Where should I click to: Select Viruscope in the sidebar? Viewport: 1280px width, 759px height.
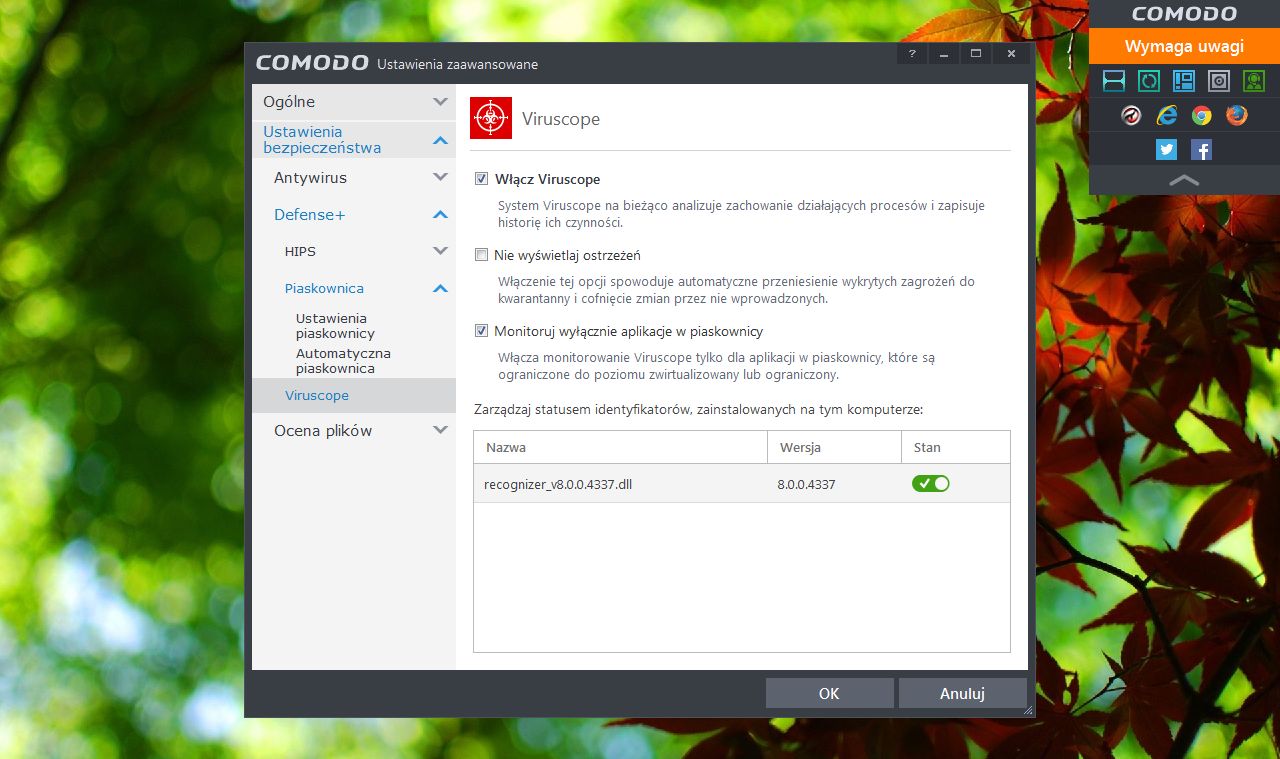coord(317,396)
